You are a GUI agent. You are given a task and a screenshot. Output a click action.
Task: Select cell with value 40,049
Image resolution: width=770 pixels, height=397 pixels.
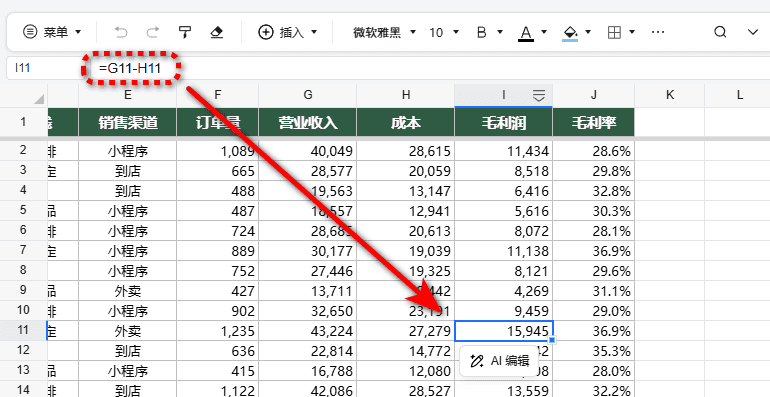click(x=308, y=151)
